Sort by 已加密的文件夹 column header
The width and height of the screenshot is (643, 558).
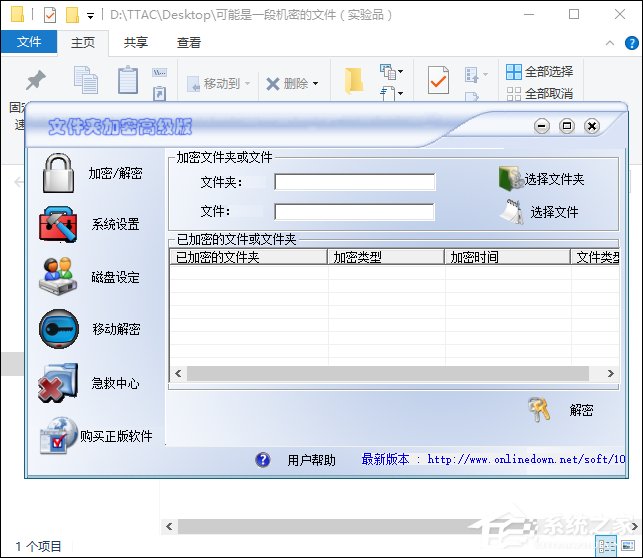pyautogui.click(x=249, y=257)
